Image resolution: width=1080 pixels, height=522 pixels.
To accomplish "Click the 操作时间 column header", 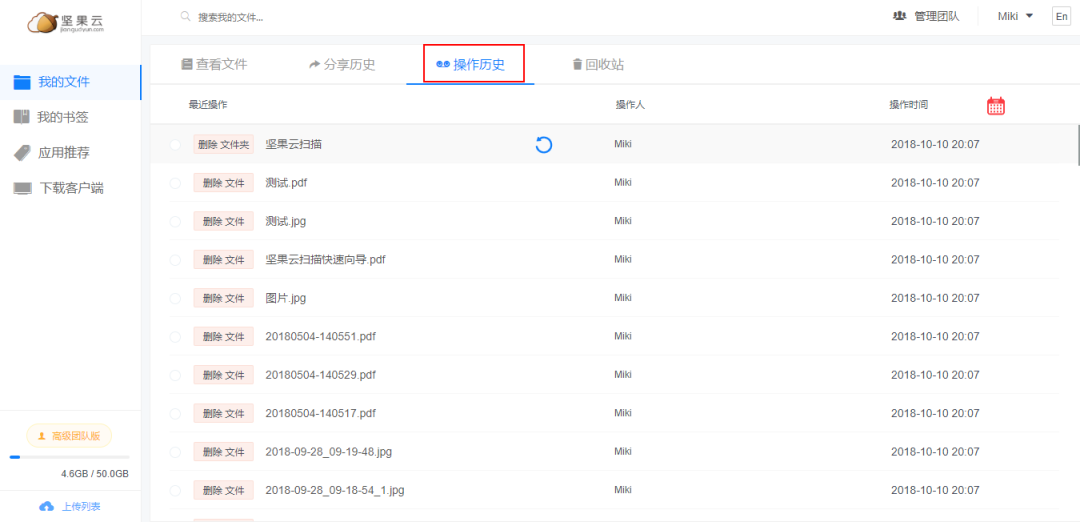I will click(x=908, y=105).
